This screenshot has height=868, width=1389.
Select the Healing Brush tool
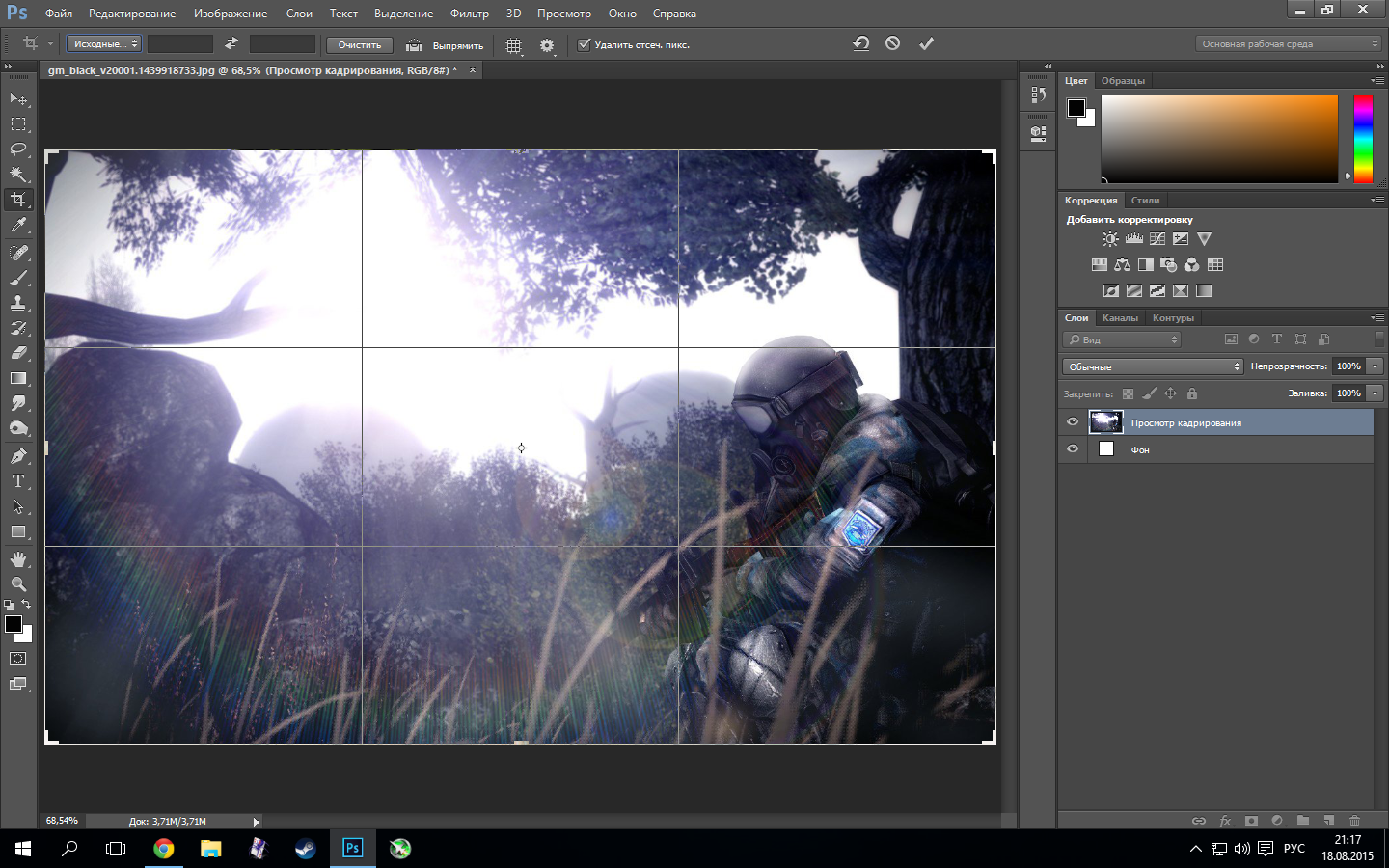18,253
